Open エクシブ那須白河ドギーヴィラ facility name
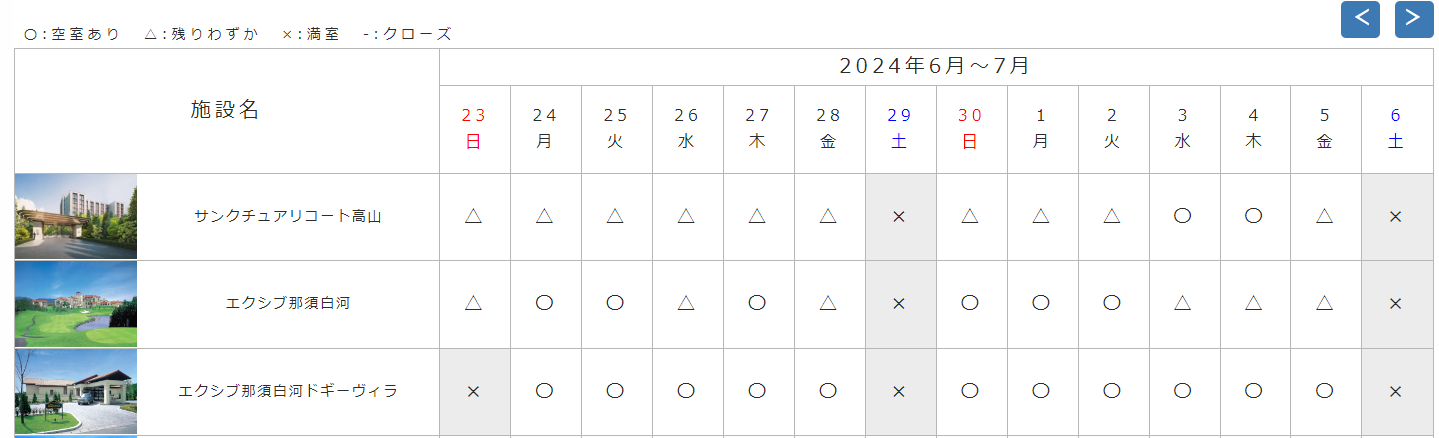The image size is (1439, 438). pyautogui.click(x=287, y=391)
